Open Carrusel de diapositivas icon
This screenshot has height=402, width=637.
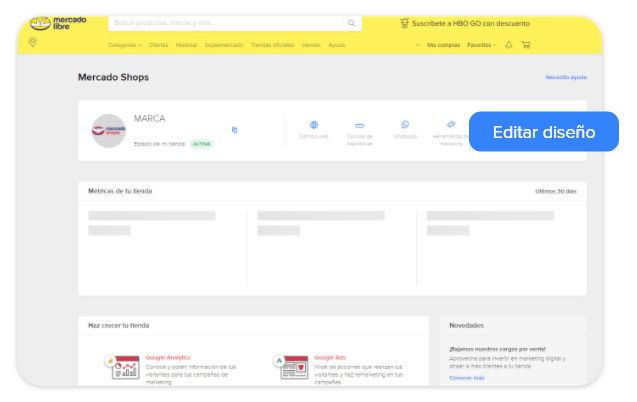(x=360, y=125)
